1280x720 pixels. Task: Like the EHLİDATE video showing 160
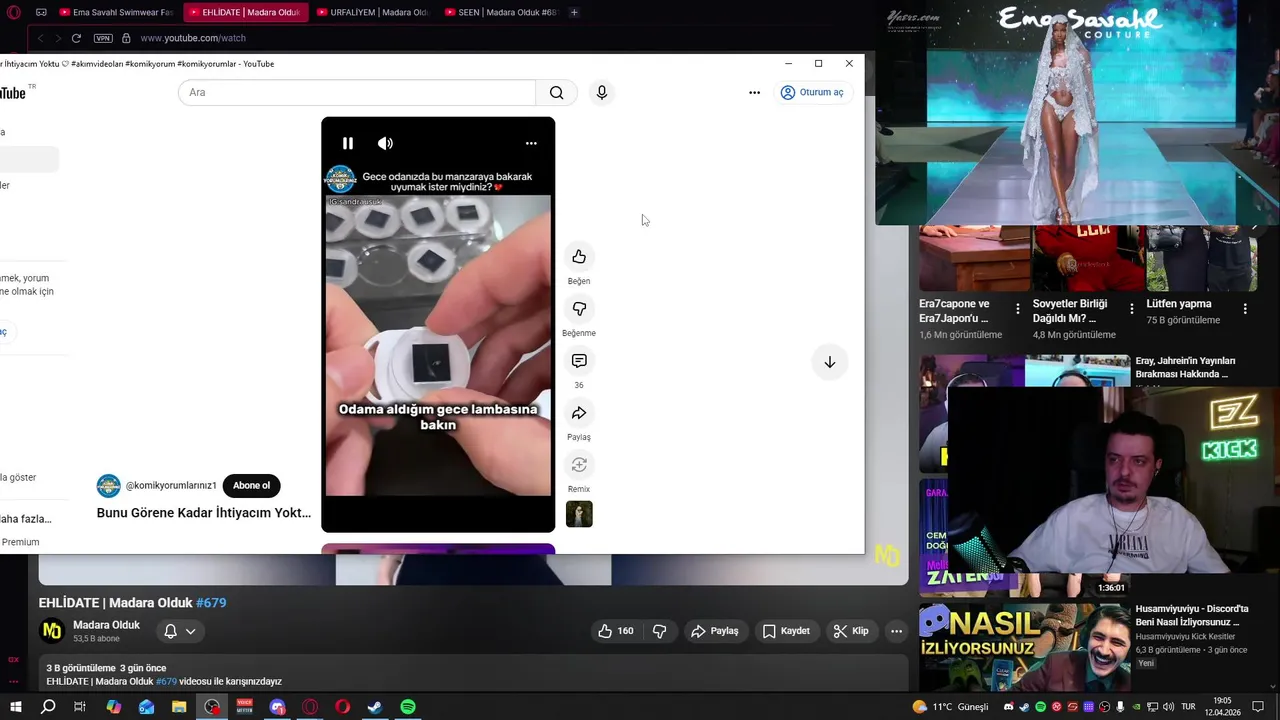pos(616,631)
